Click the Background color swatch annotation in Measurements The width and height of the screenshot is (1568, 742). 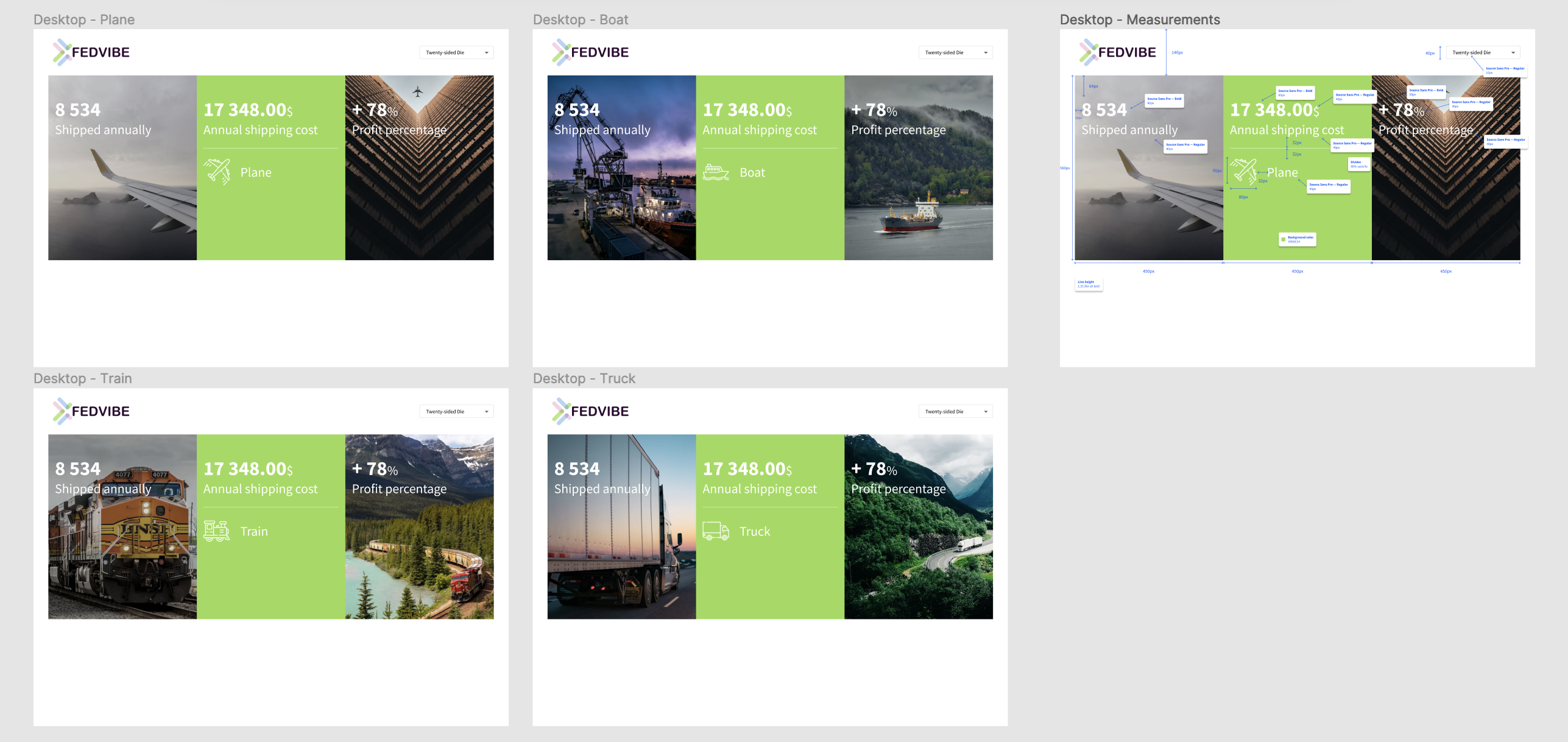(1298, 239)
